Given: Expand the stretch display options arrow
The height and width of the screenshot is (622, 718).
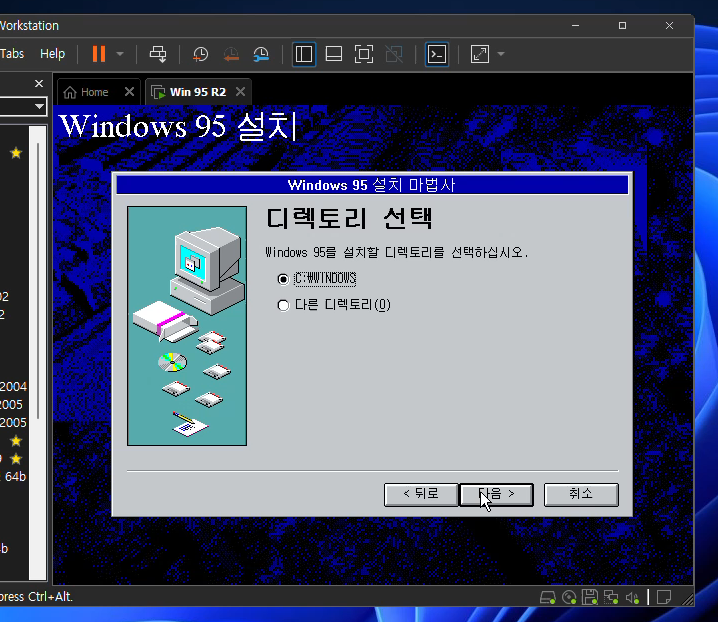Looking at the screenshot, I should coord(501,54).
